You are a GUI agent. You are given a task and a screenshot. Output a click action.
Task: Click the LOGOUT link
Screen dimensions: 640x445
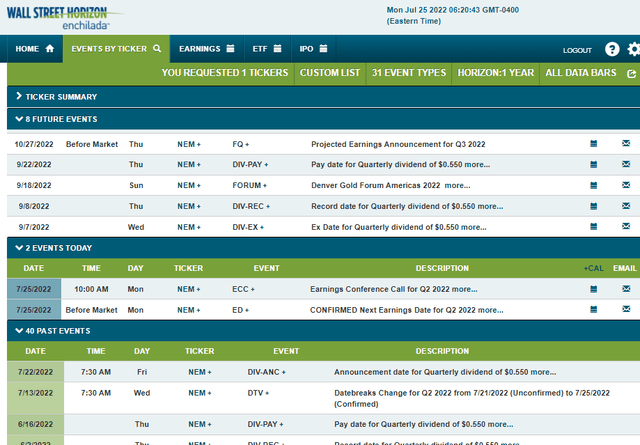tap(577, 50)
